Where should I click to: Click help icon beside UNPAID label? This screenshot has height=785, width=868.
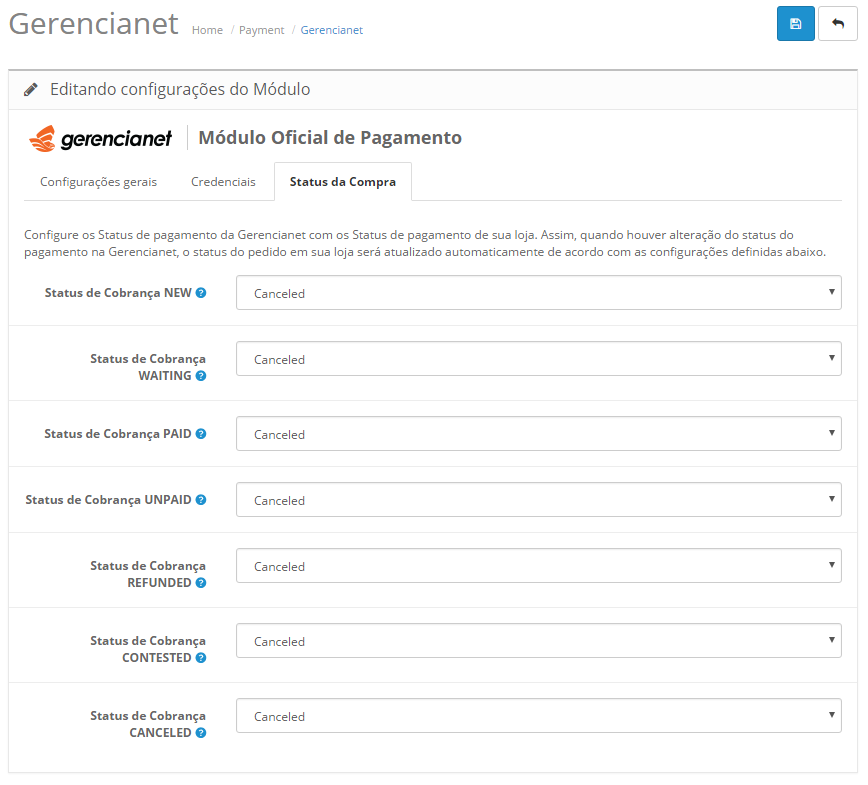point(201,499)
